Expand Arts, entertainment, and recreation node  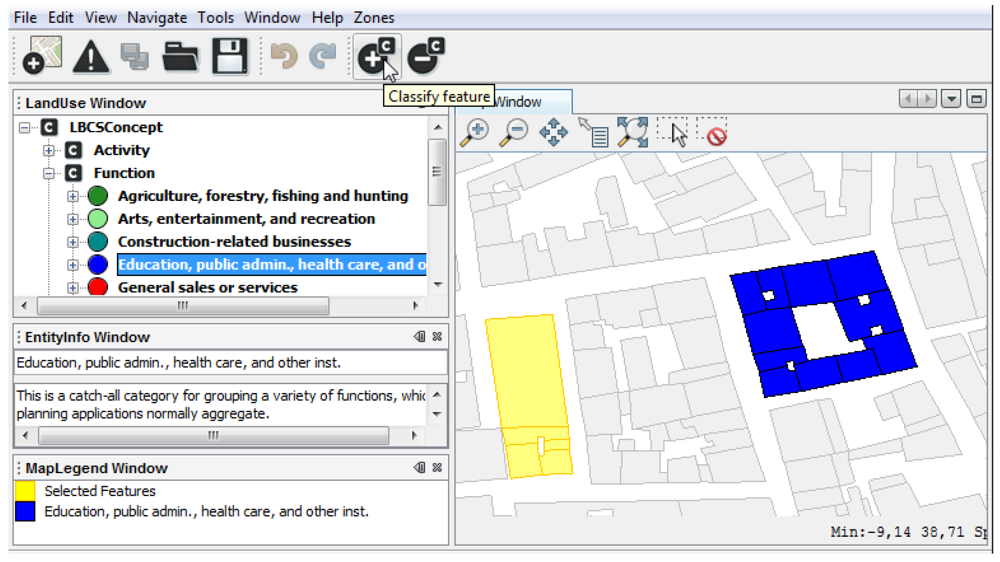pyautogui.click(x=73, y=219)
